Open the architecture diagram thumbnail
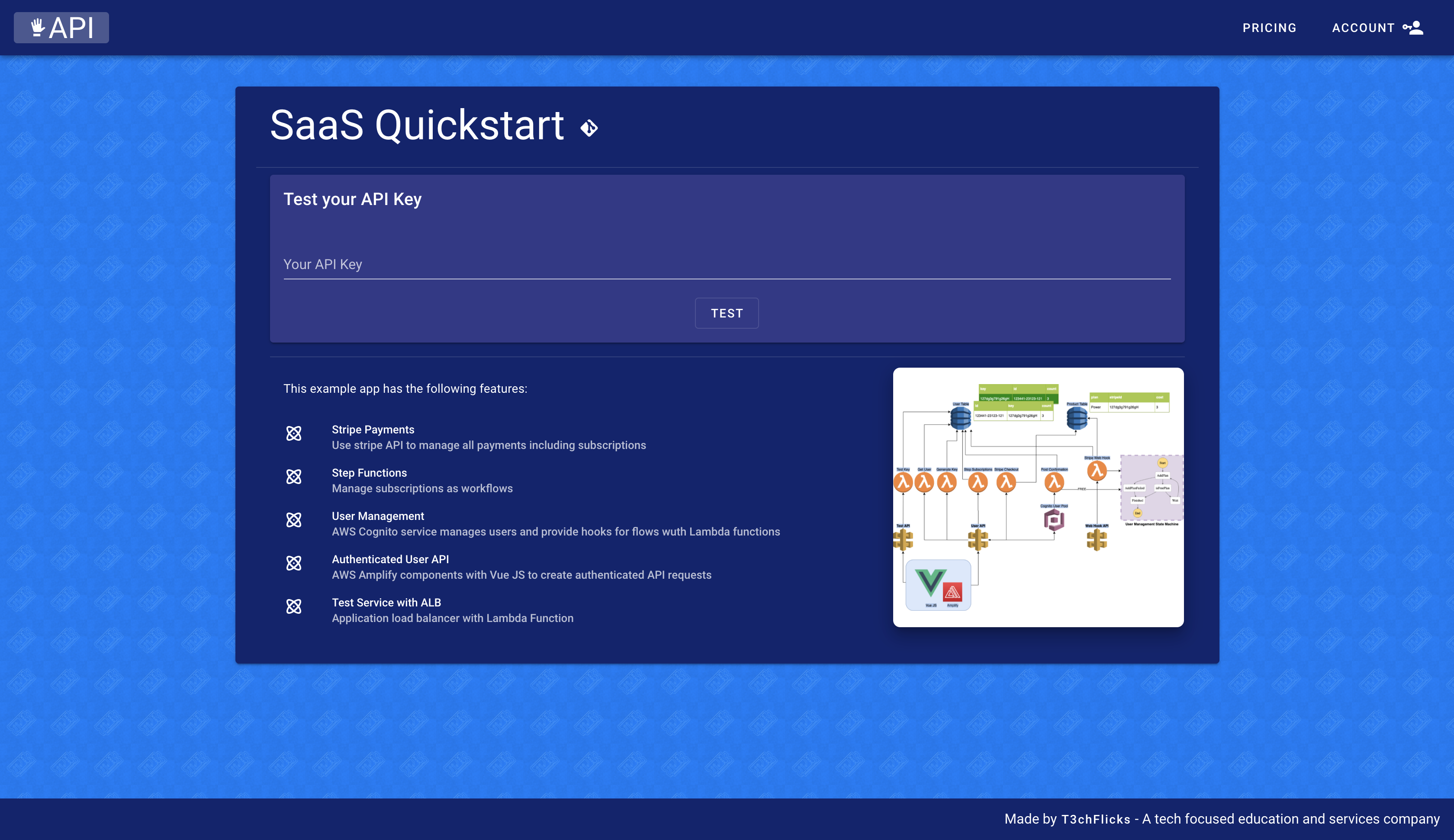This screenshot has width=1454, height=840. [x=1037, y=497]
